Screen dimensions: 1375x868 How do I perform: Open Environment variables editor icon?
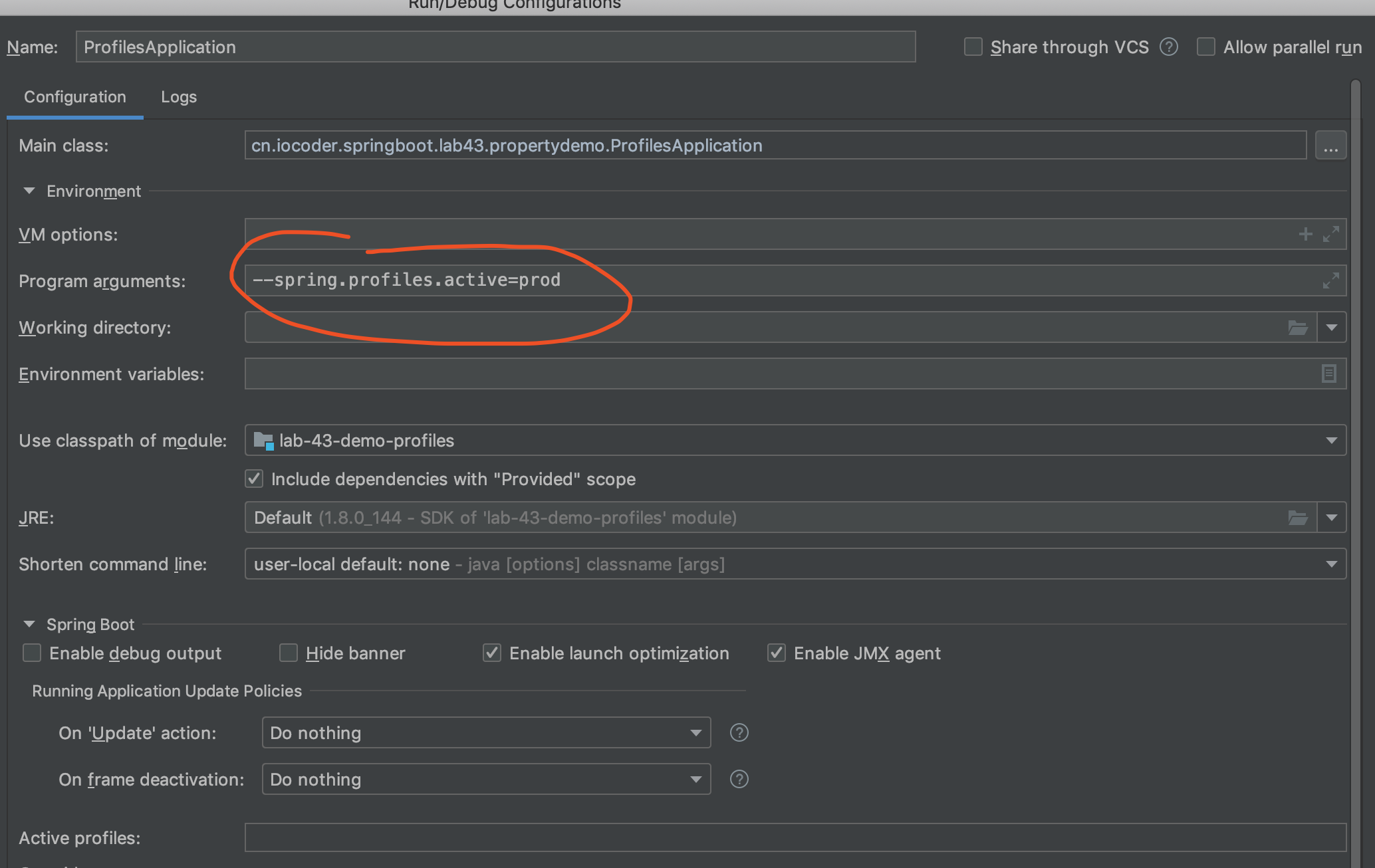pos(1328,374)
